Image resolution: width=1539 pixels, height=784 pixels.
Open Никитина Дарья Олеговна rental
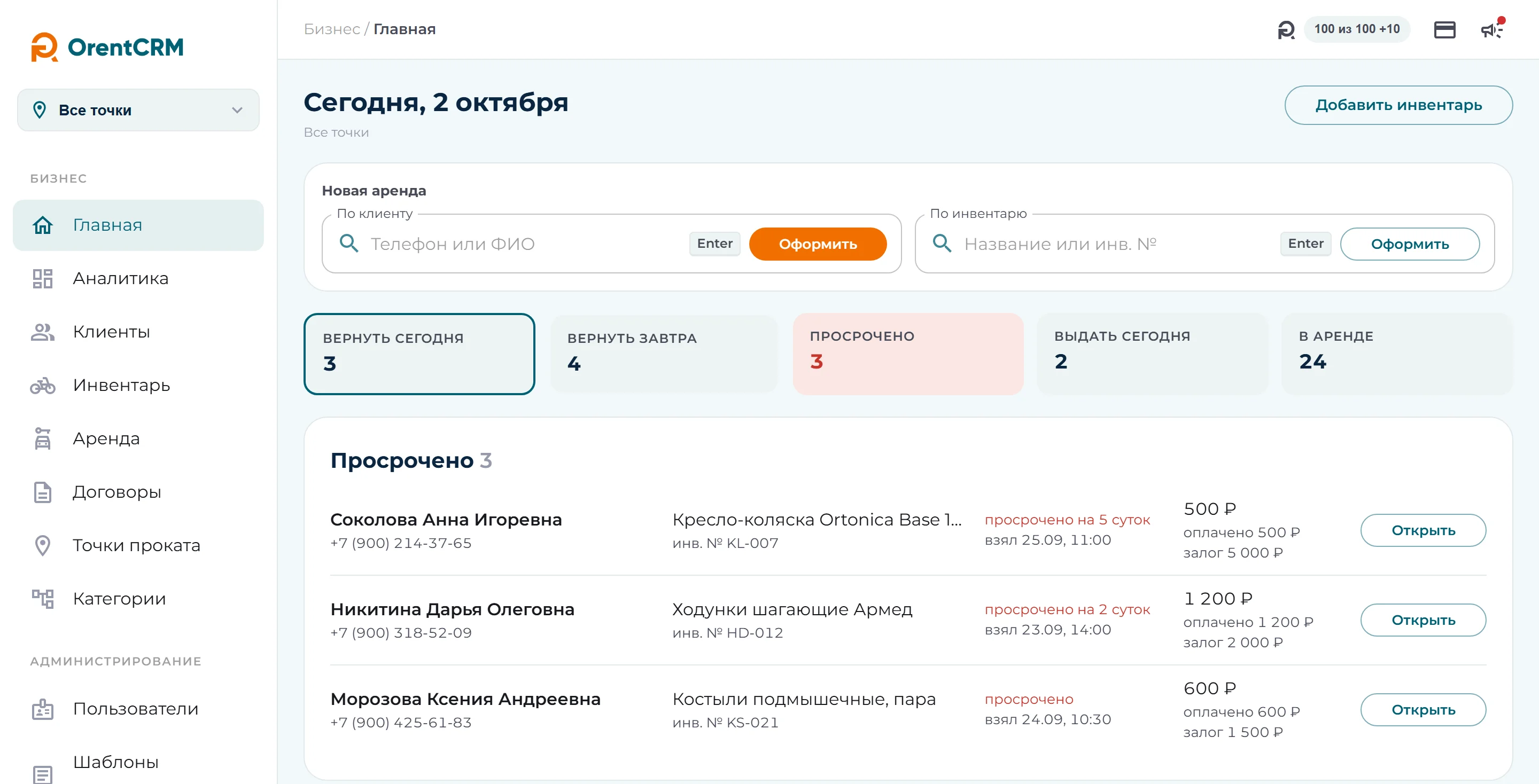(x=1423, y=620)
